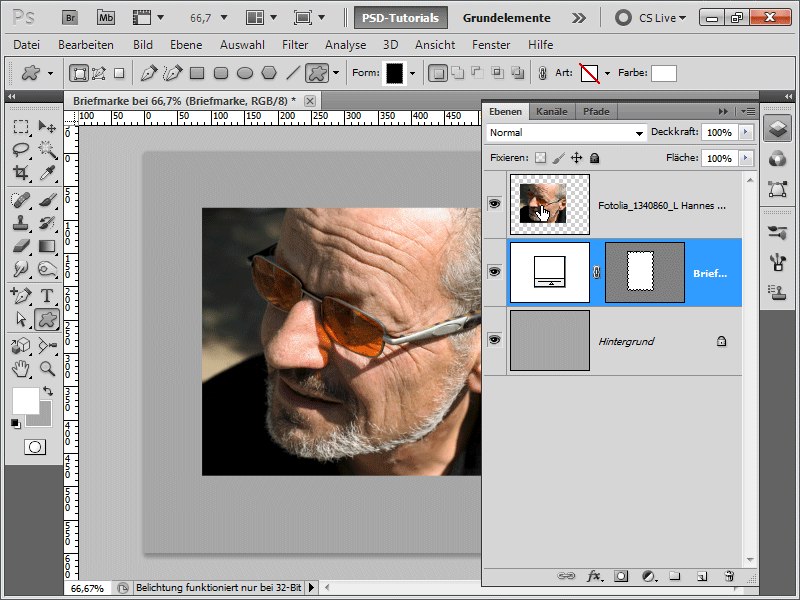This screenshot has width=800, height=600.
Task: Choose the Polygon shape in options bar
Action: [269, 73]
